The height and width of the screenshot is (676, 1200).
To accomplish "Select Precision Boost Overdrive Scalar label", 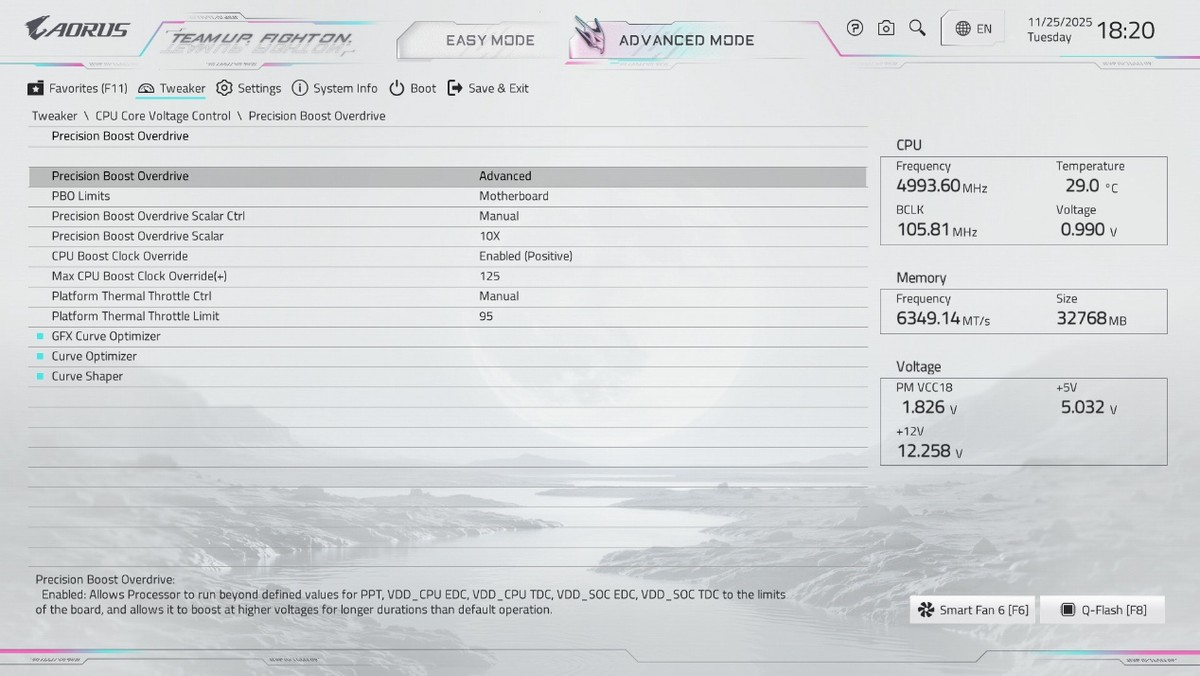I will pyautogui.click(x=138, y=236).
